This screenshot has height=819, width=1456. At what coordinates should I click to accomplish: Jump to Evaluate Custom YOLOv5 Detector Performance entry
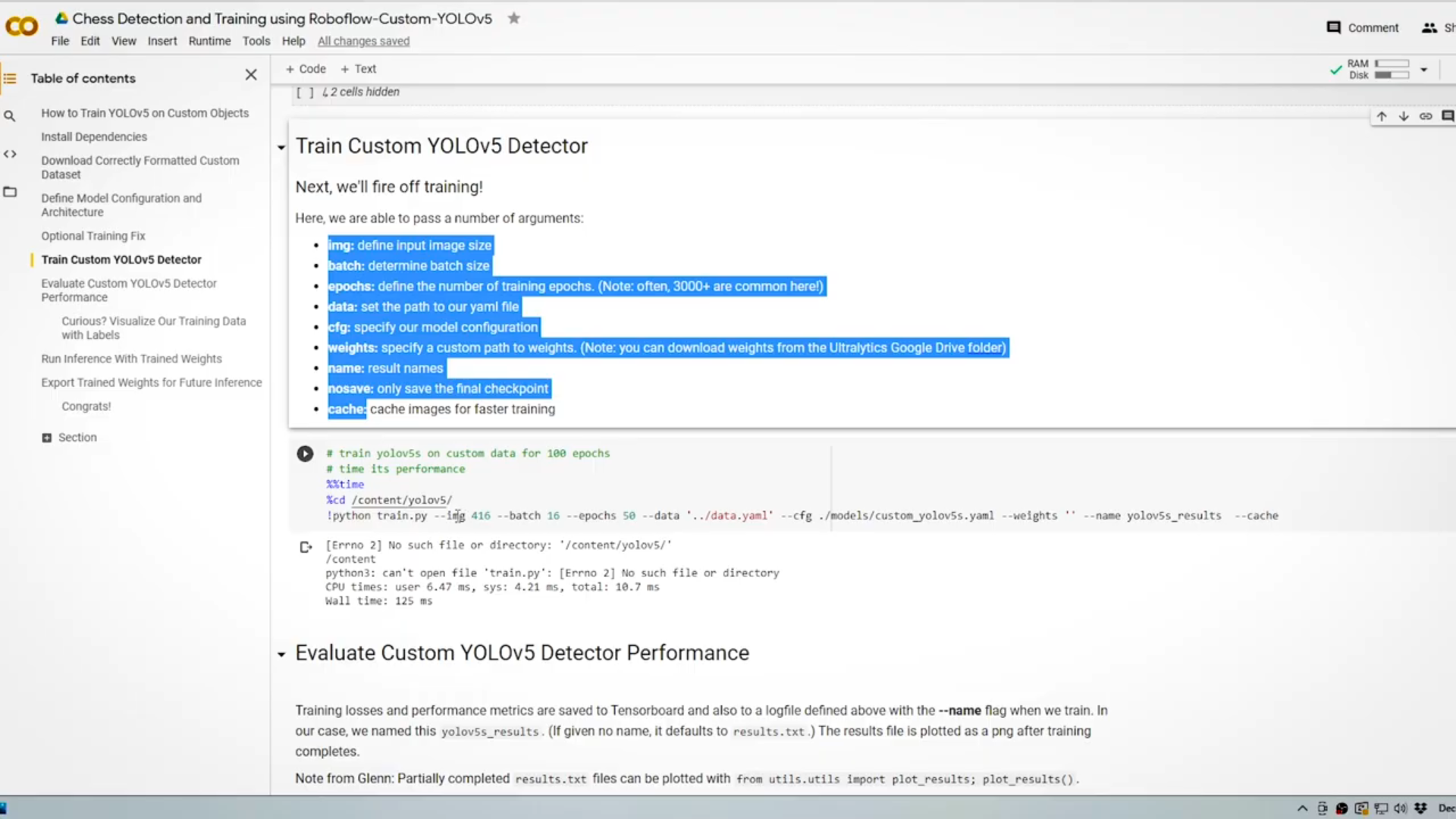pos(129,290)
